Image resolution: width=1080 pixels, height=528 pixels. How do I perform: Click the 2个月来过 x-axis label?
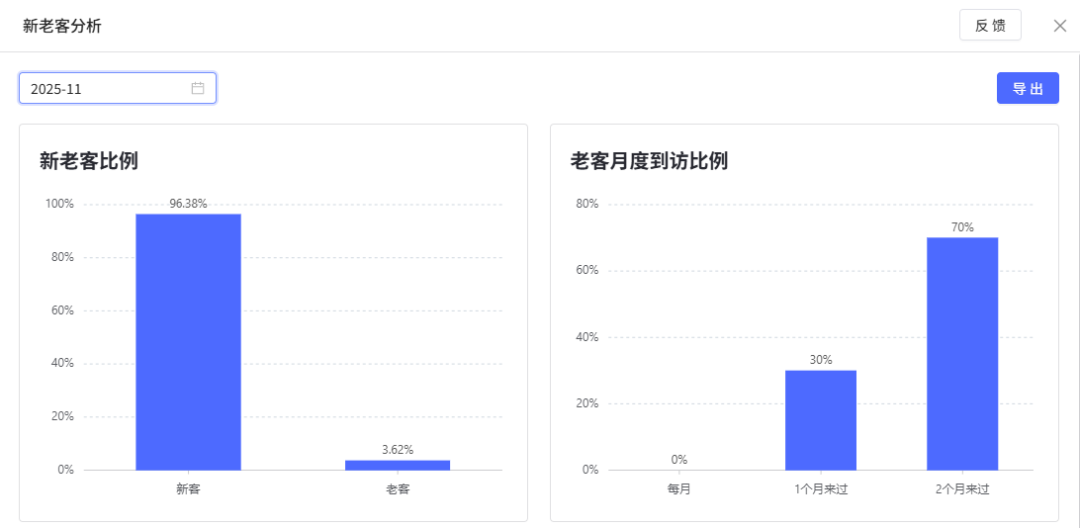pos(962,489)
